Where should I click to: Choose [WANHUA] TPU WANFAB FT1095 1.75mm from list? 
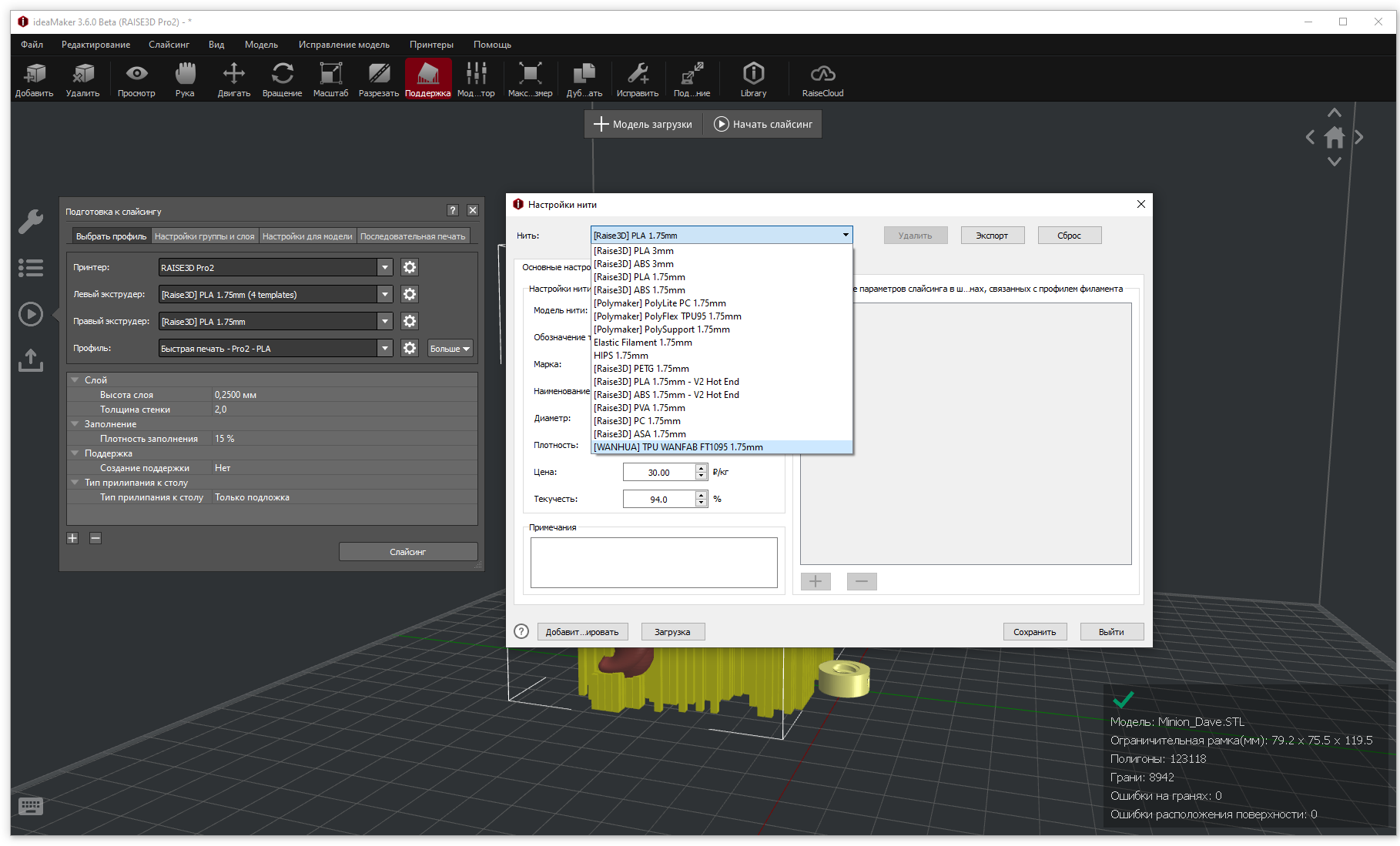click(722, 447)
